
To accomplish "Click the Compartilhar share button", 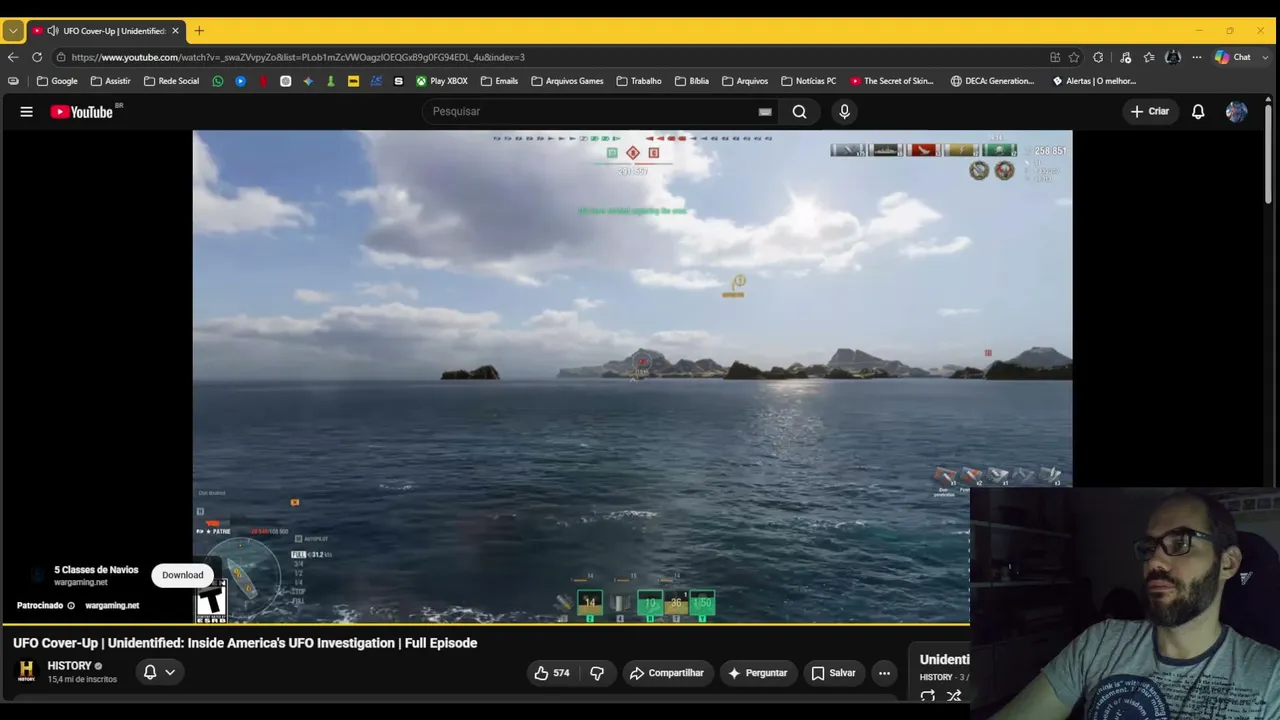I will coord(666,673).
